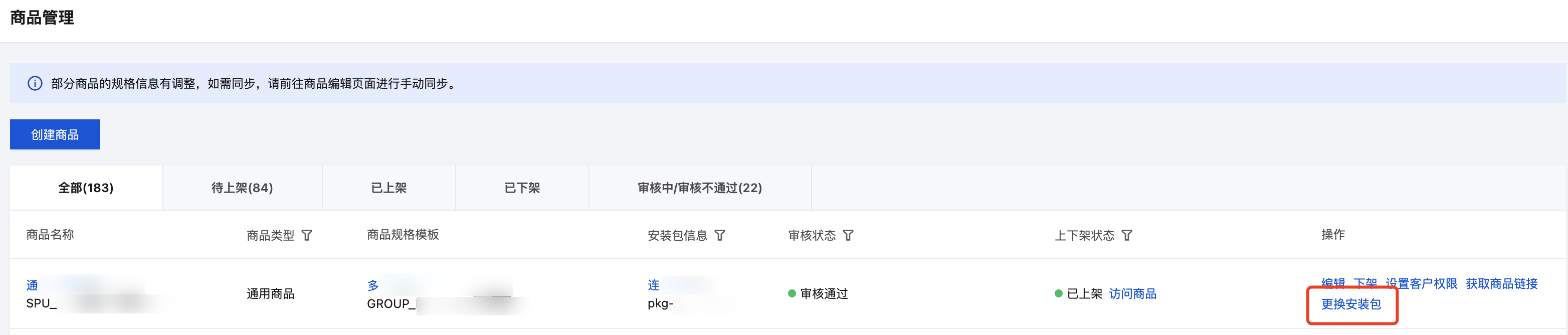Open the 上下架状态 column filter

(x=1127, y=235)
